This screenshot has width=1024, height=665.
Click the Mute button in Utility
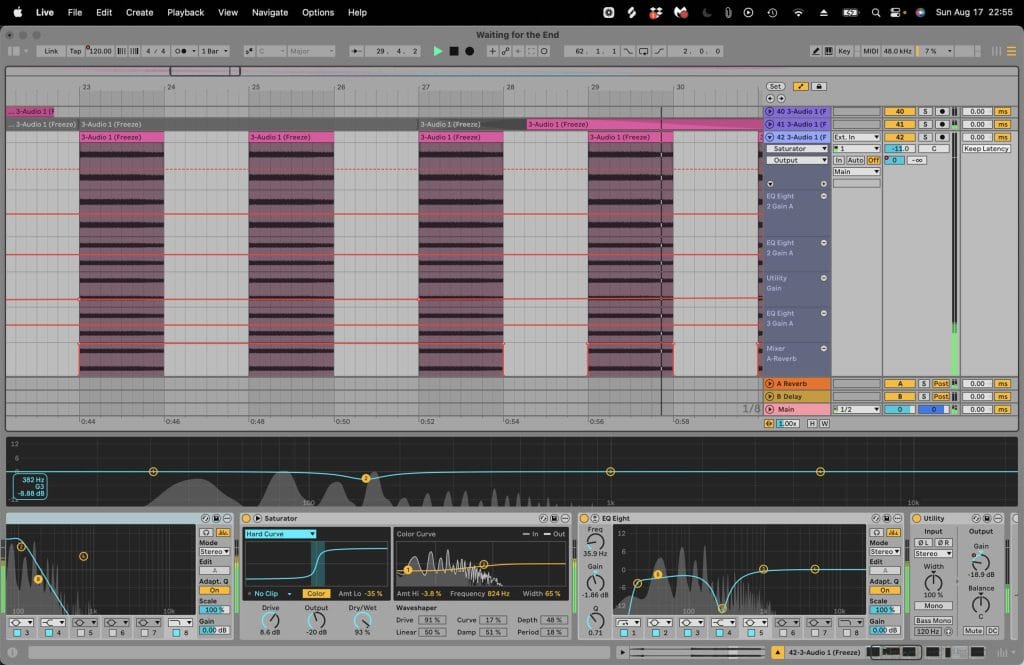973,630
